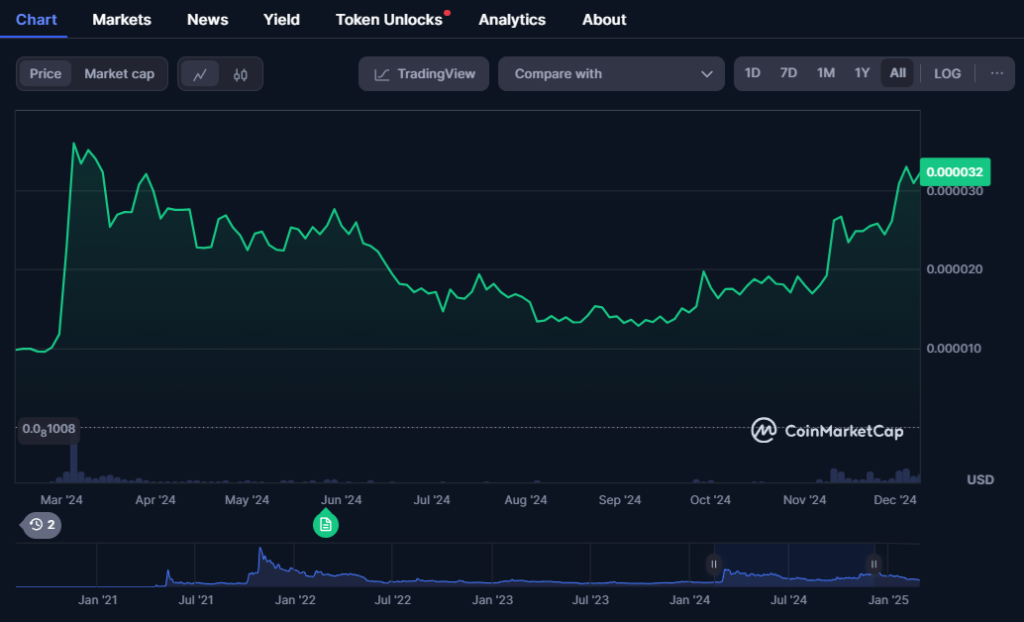
Task: Set range to 1Y
Action: point(862,73)
